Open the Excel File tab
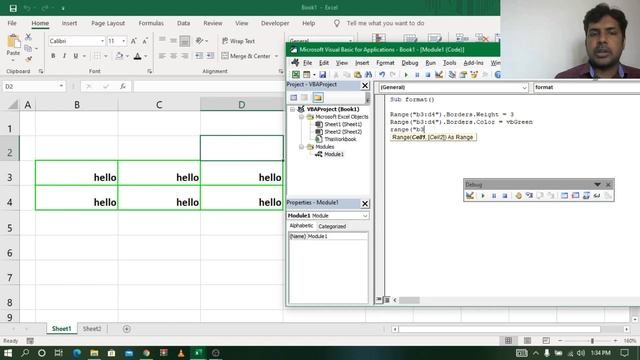The width and height of the screenshot is (640, 360). coord(12,23)
